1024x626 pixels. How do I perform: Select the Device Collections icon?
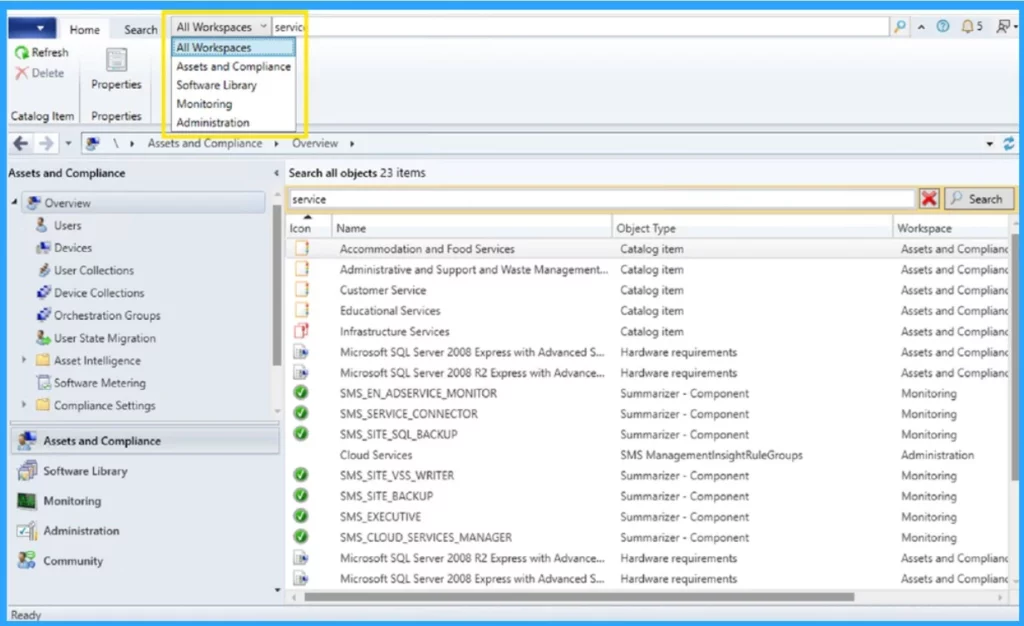(x=43, y=292)
